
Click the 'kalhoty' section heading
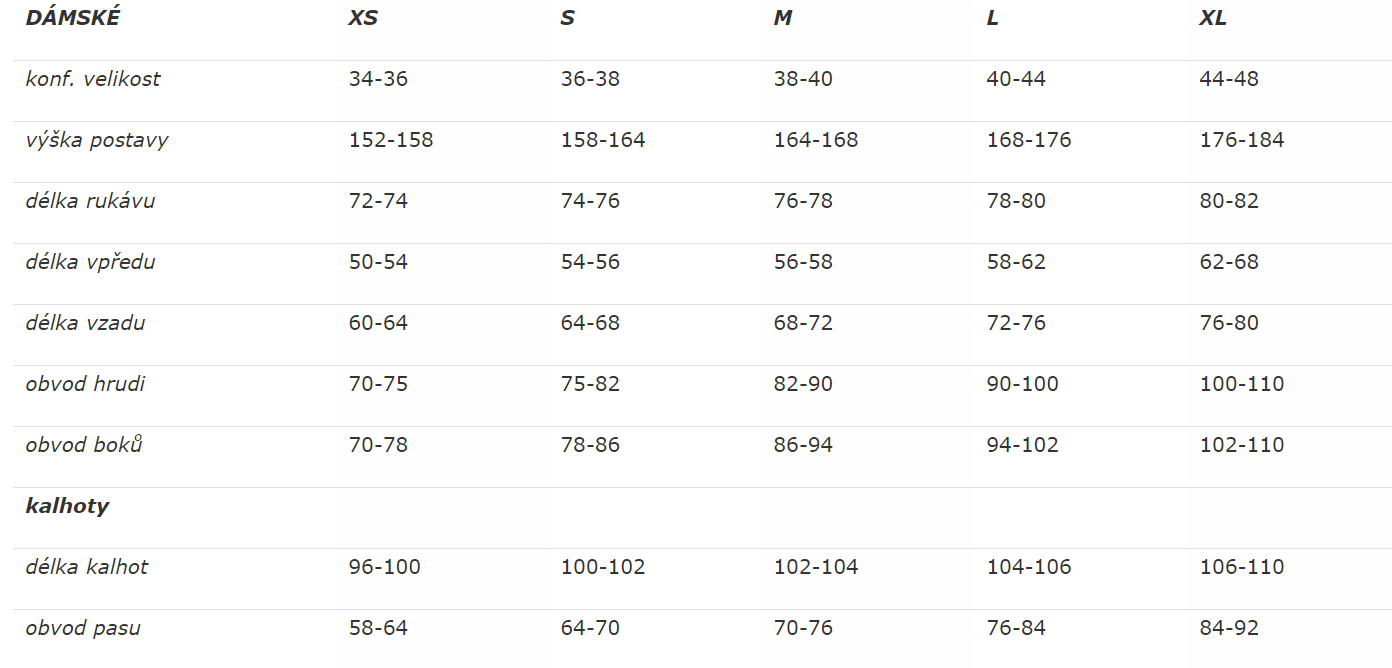(x=67, y=506)
